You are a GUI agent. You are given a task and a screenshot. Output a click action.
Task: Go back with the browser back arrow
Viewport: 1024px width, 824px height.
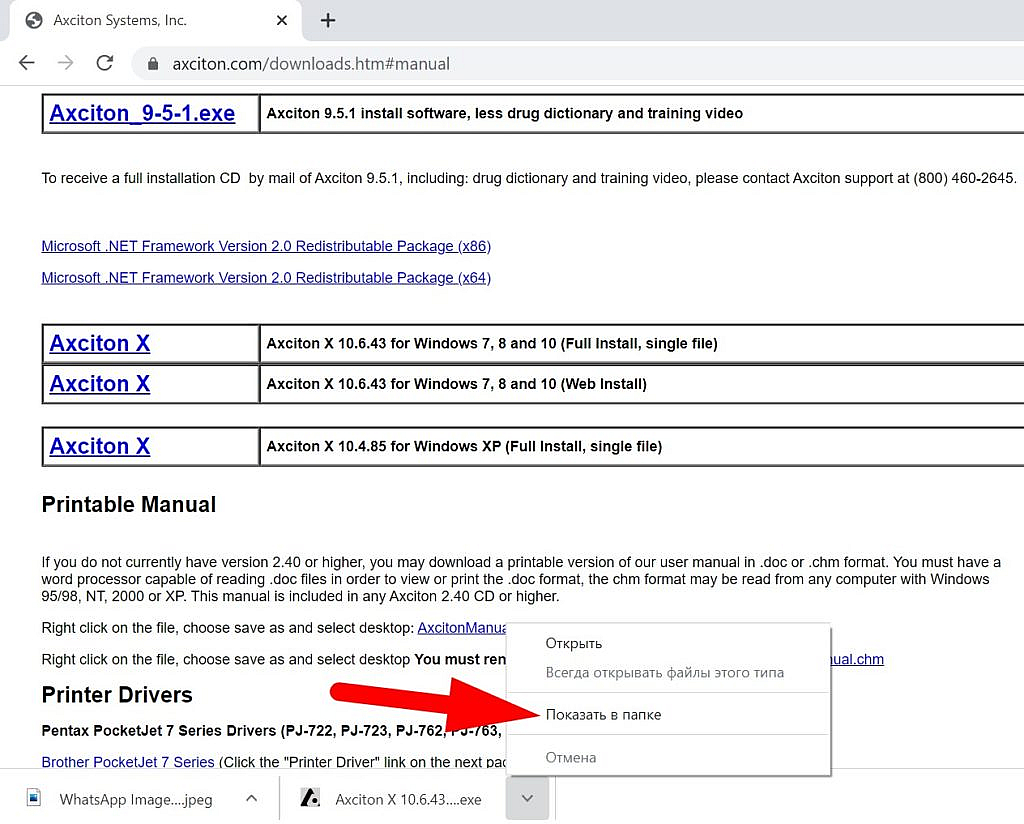point(27,63)
